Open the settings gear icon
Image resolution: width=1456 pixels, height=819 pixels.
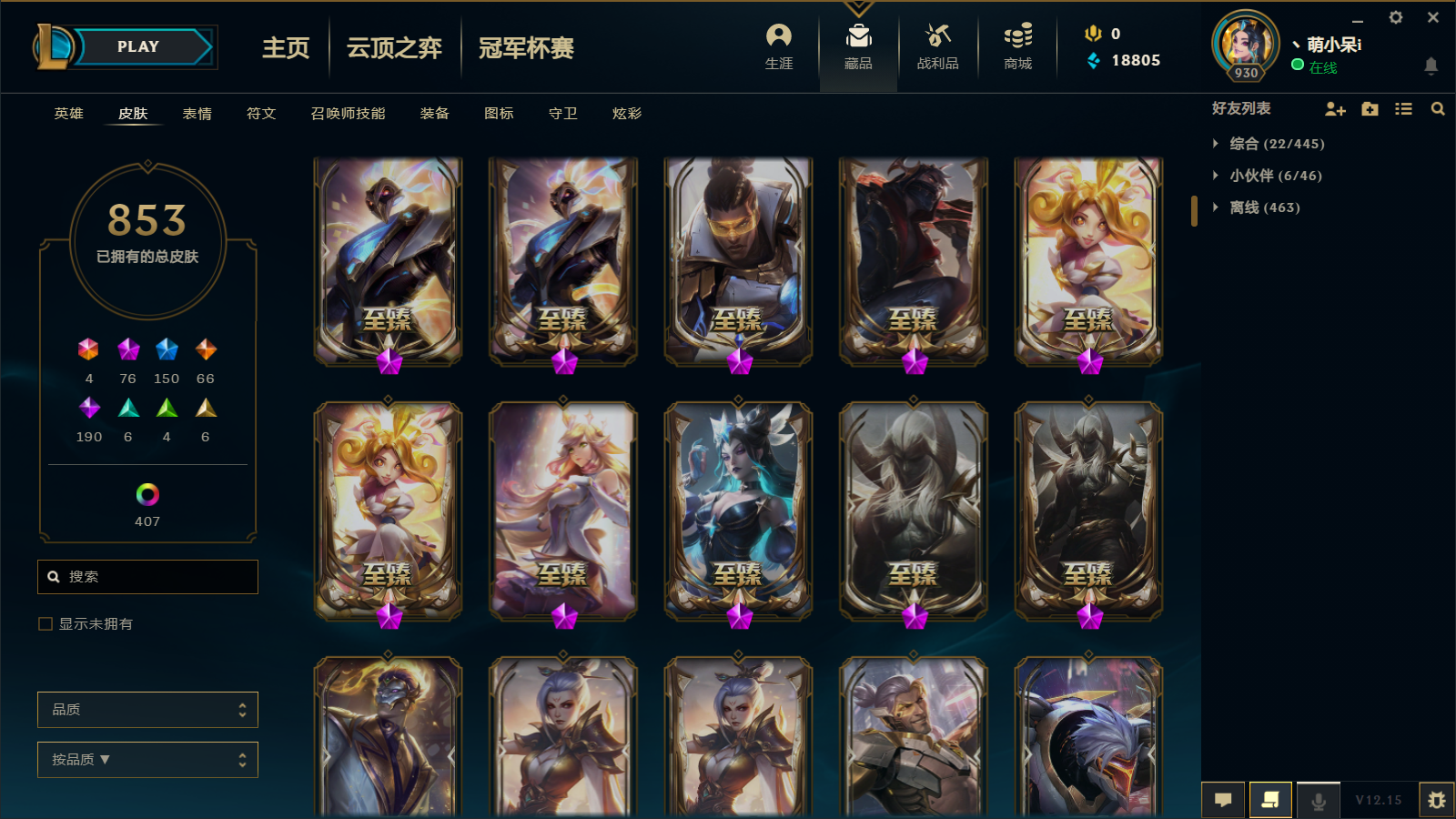[1396, 17]
